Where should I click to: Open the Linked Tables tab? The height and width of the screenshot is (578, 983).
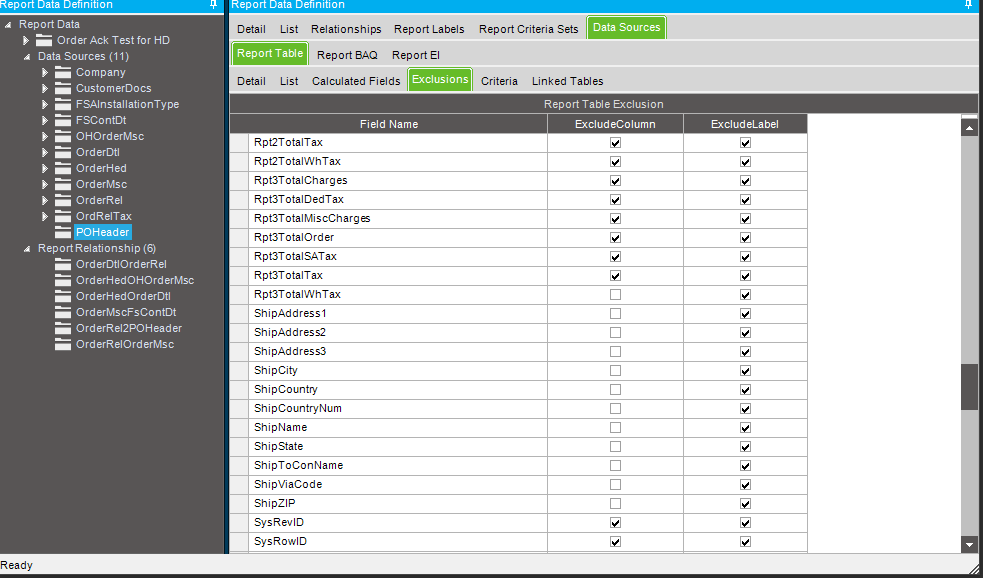click(x=567, y=81)
